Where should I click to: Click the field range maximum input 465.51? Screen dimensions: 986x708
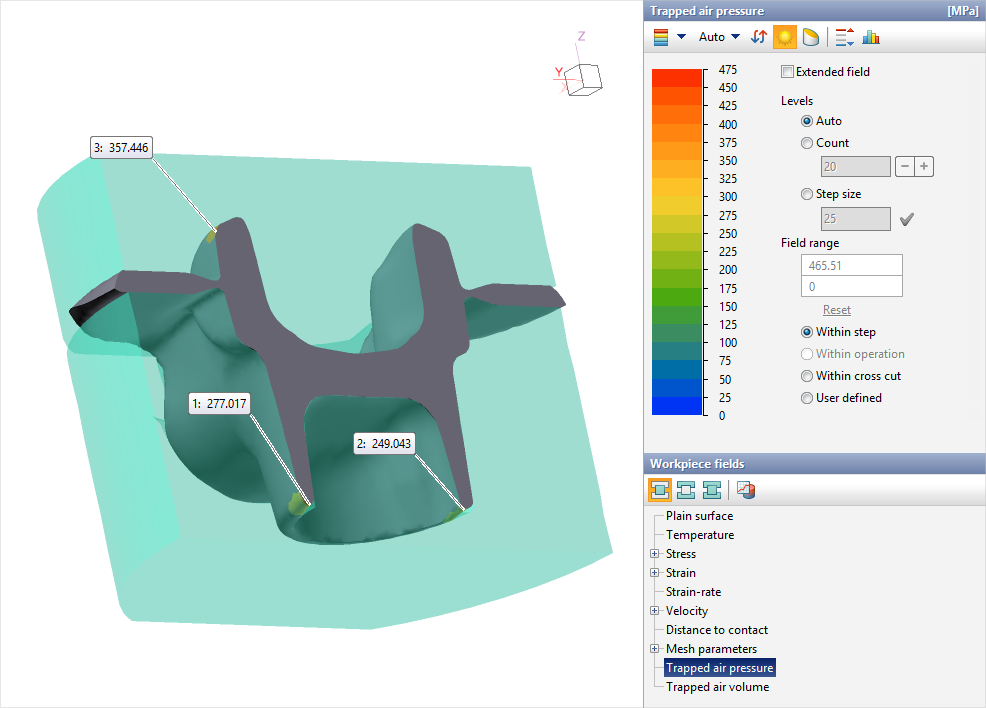click(x=851, y=265)
